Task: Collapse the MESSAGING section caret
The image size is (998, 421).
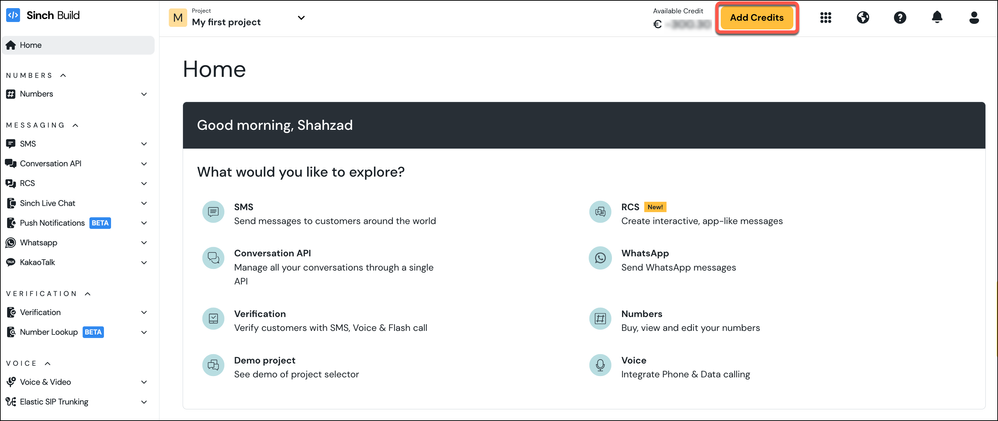Action: pos(75,125)
